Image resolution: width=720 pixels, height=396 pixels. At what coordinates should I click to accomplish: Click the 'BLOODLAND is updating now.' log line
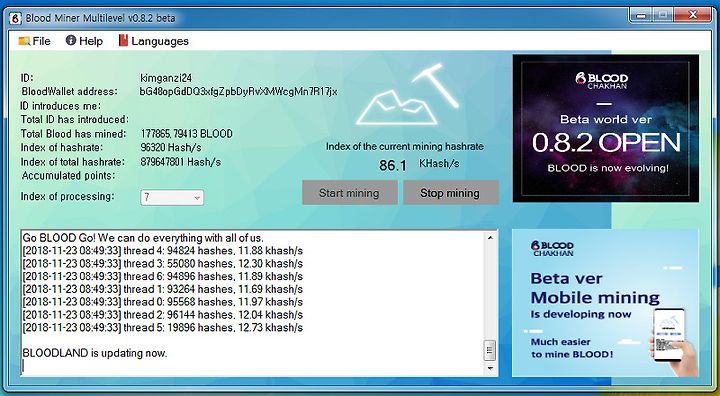click(x=95, y=353)
